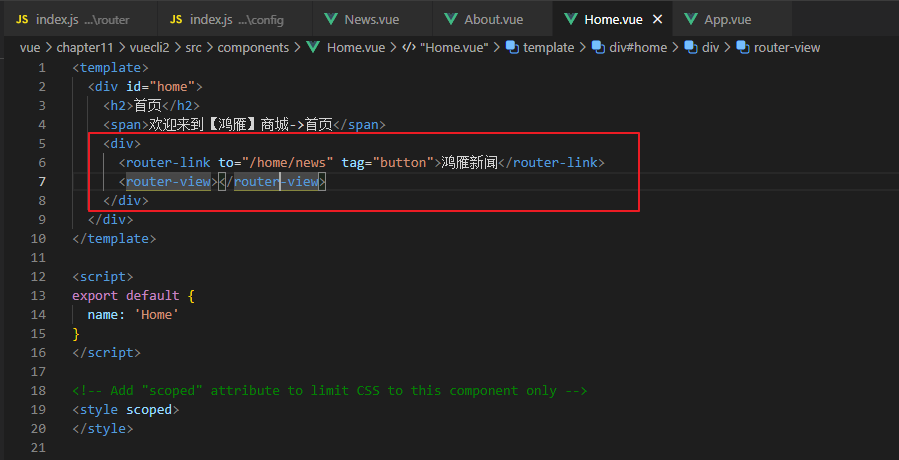Click closing router-view tag
The height and width of the screenshot is (460, 899).
[x=272, y=182]
